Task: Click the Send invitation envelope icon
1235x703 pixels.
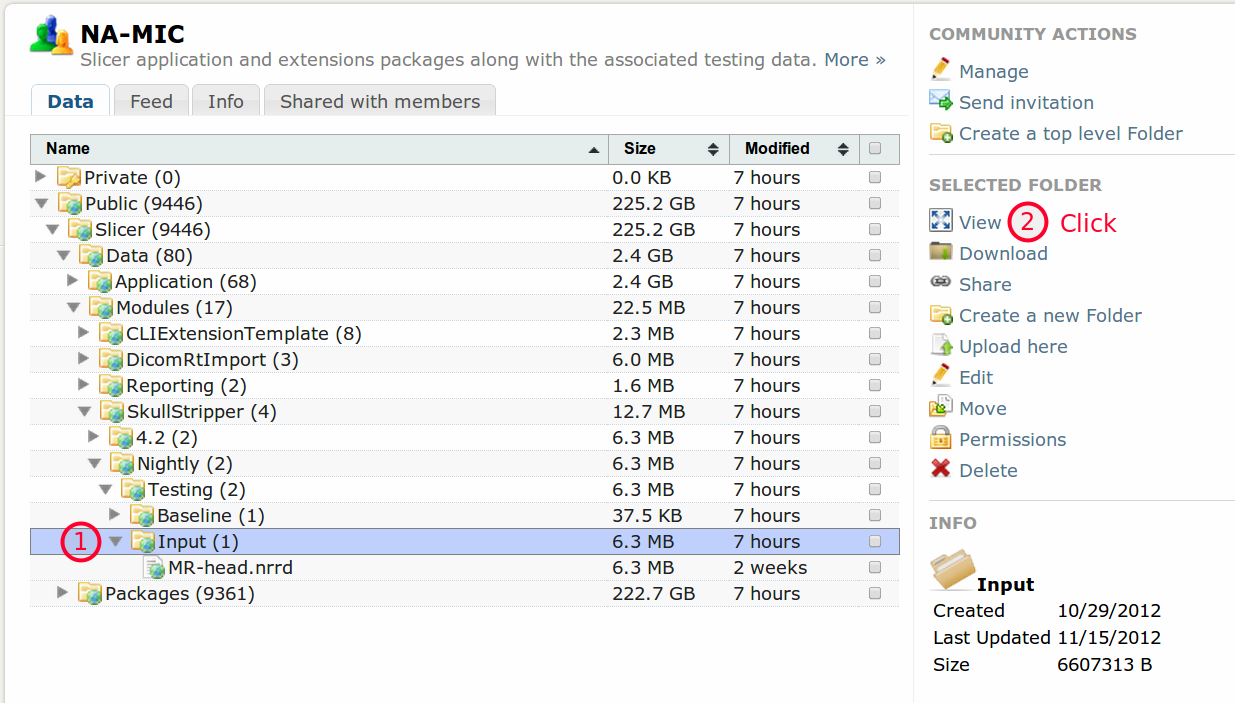Action: click(940, 101)
